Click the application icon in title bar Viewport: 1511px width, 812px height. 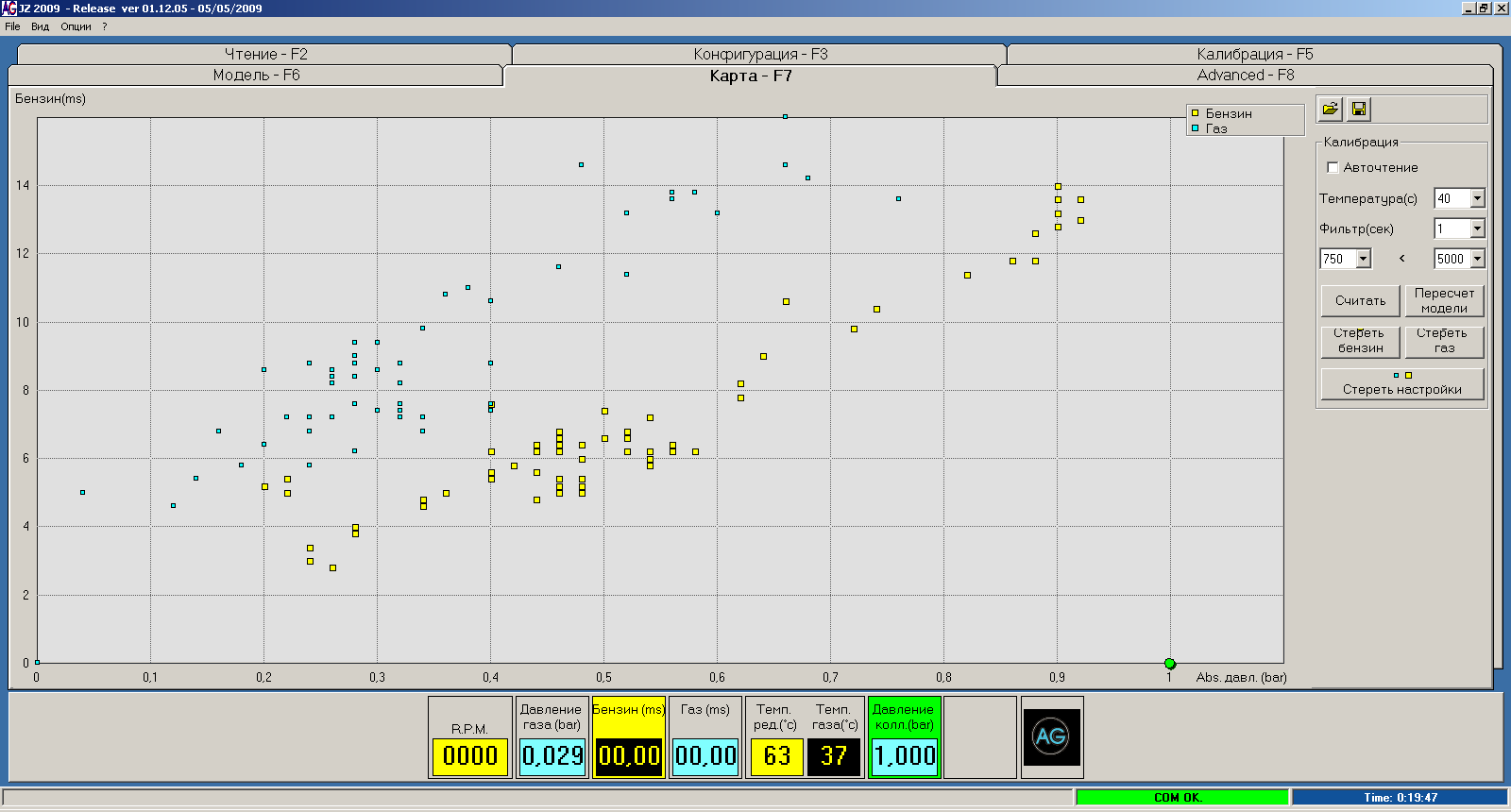click(8, 8)
